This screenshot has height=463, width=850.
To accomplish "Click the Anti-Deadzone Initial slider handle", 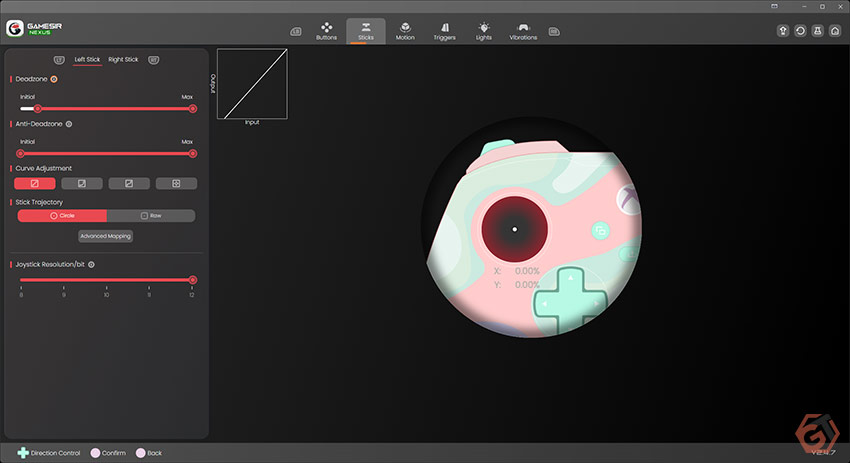I will [x=21, y=154].
